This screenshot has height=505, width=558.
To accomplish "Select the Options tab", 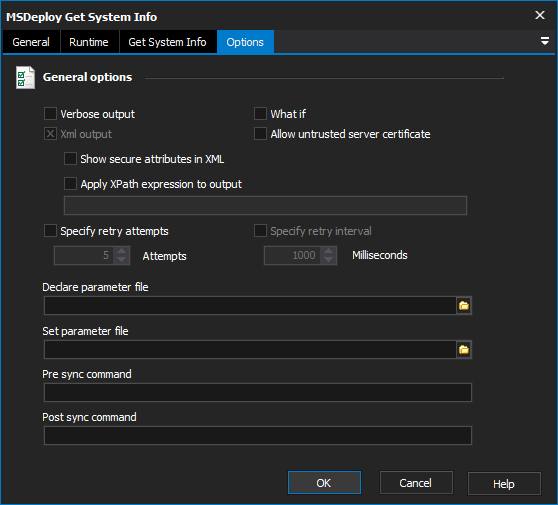I will [245, 42].
